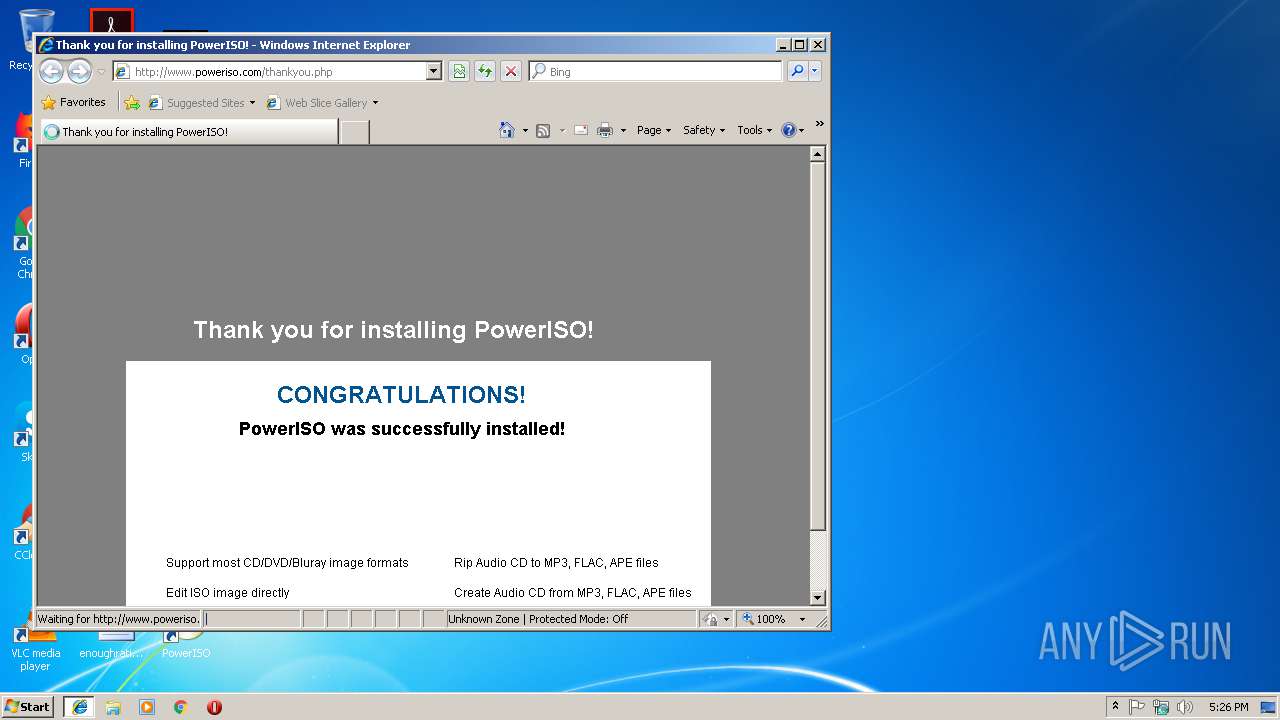Click the 'CONGRATULATIONS!' heading text
Viewport: 1280px width, 720px height.
point(401,395)
